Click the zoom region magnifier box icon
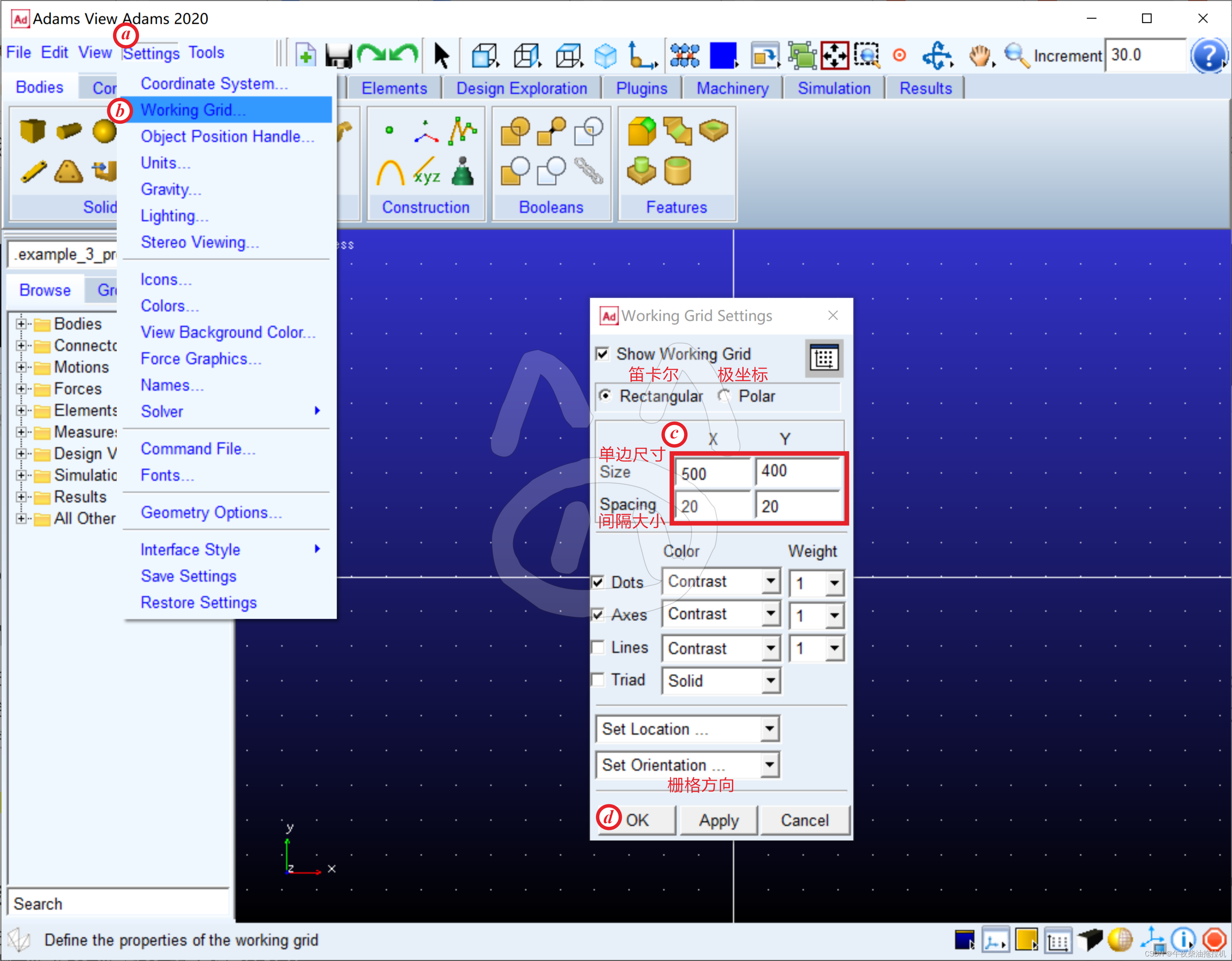Screen dimensions: 1232x961 pos(867,55)
